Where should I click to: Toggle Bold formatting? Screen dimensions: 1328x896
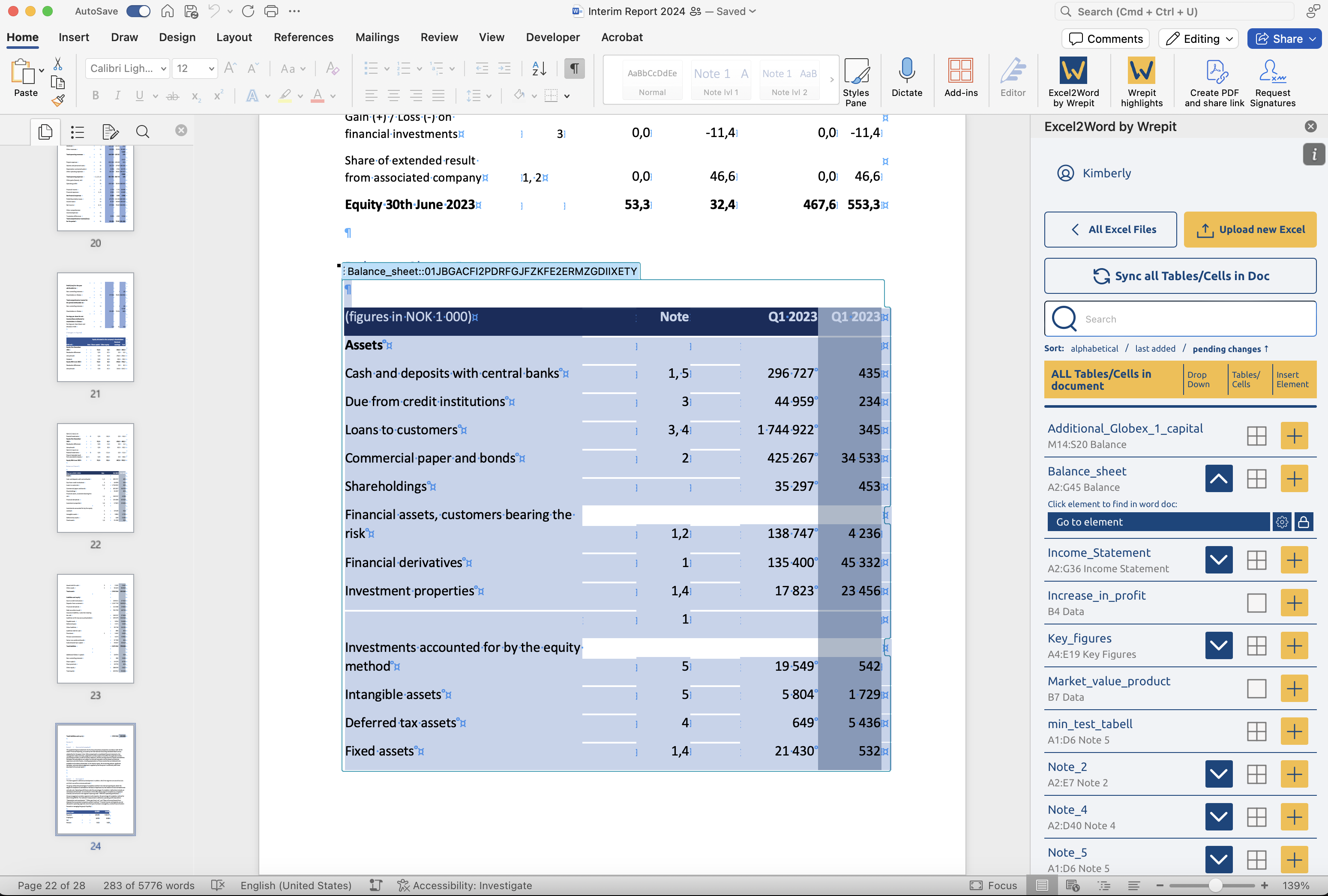coord(96,96)
